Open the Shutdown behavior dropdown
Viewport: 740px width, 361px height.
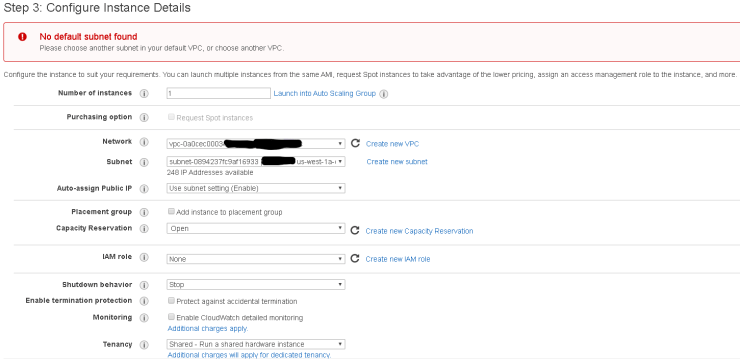(x=256, y=285)
